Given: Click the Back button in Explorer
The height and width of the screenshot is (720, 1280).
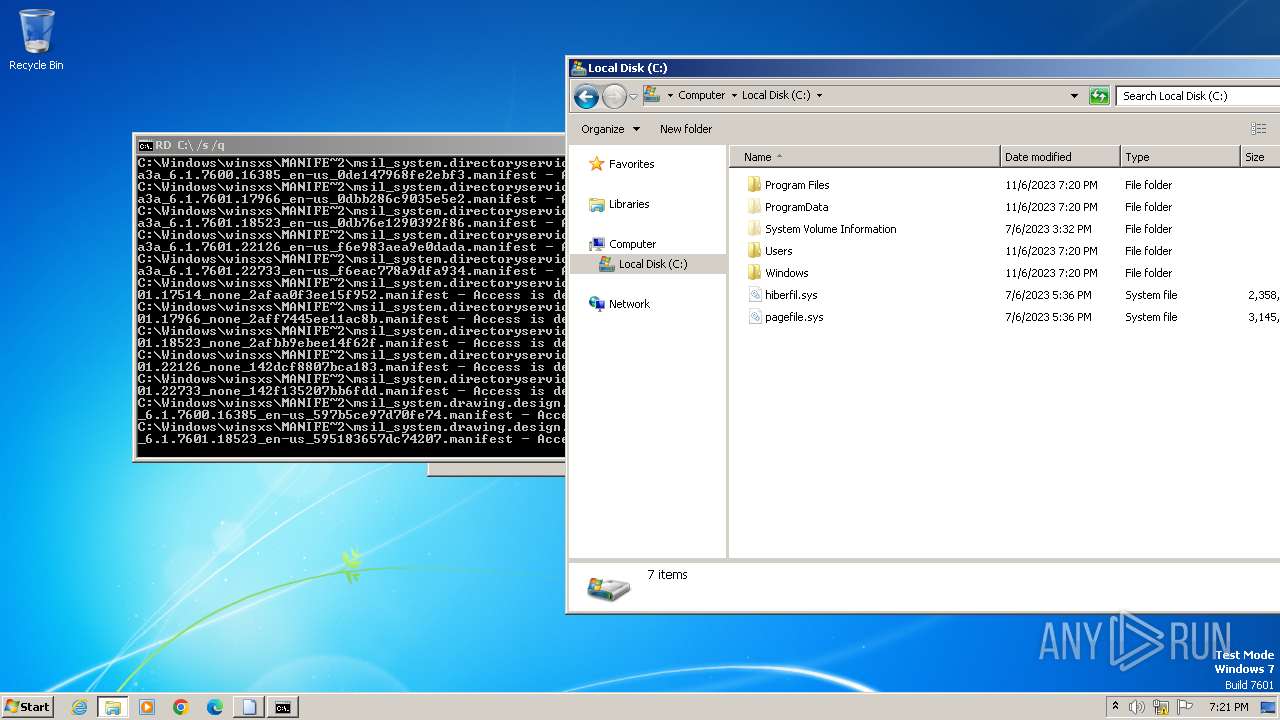Looking at the screenshot, I should pos(587,96).
